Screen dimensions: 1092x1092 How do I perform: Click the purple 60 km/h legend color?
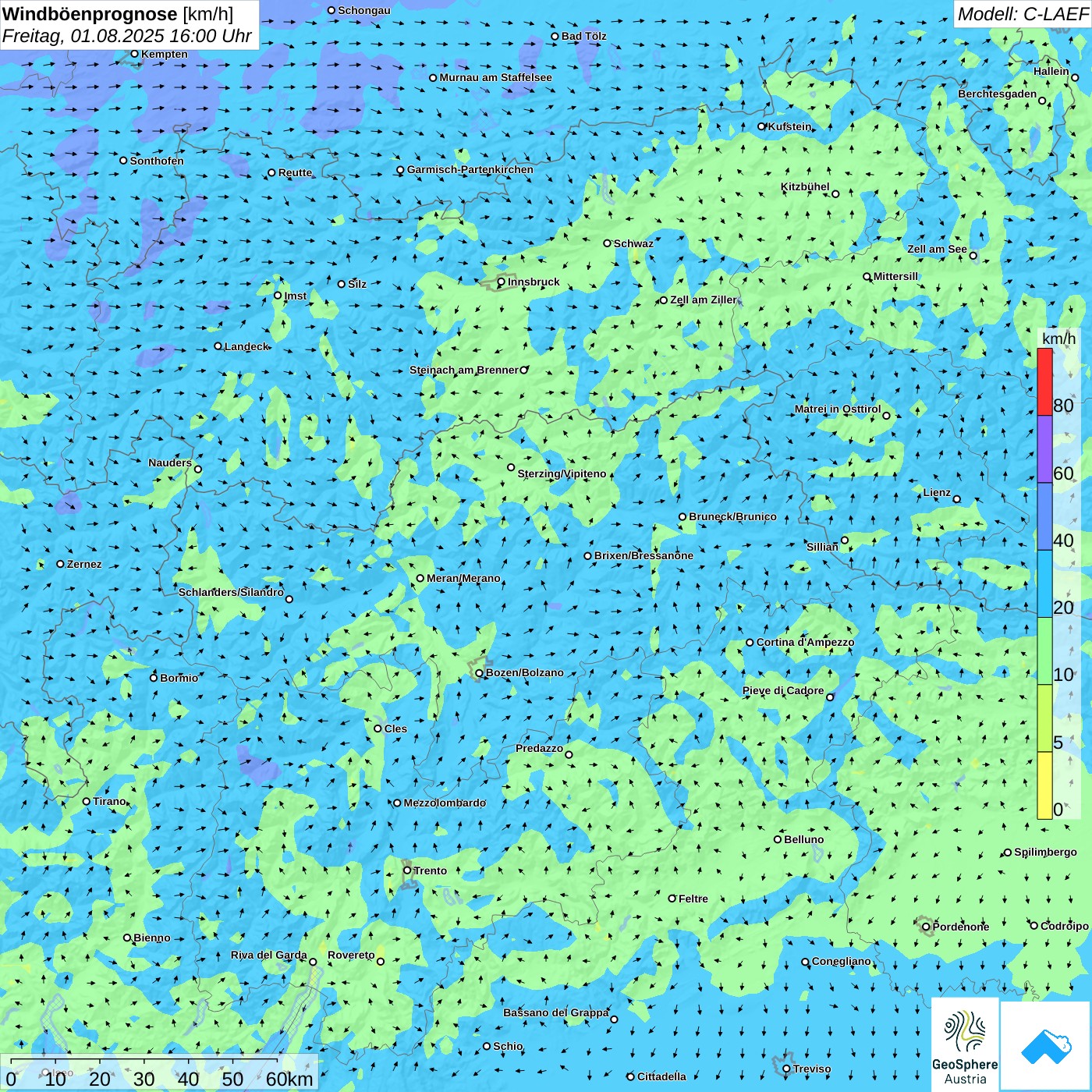coord(1044,449)
